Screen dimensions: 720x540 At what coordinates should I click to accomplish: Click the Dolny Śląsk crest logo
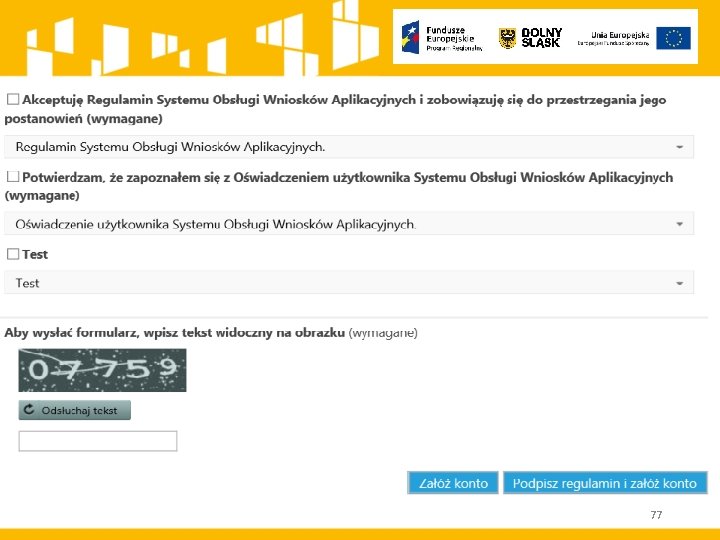click(507, 38)
